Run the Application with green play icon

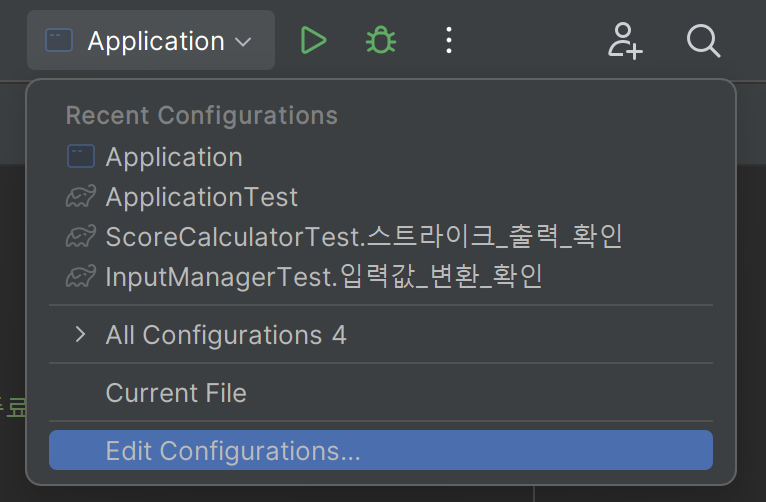point(313,40)
